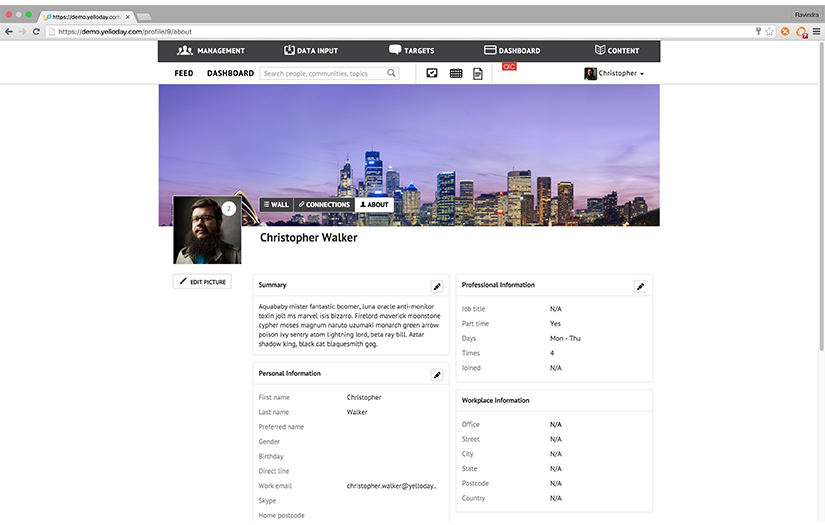825x525 pixels.
Task: Go to Targets section
Action: [411, 51]
